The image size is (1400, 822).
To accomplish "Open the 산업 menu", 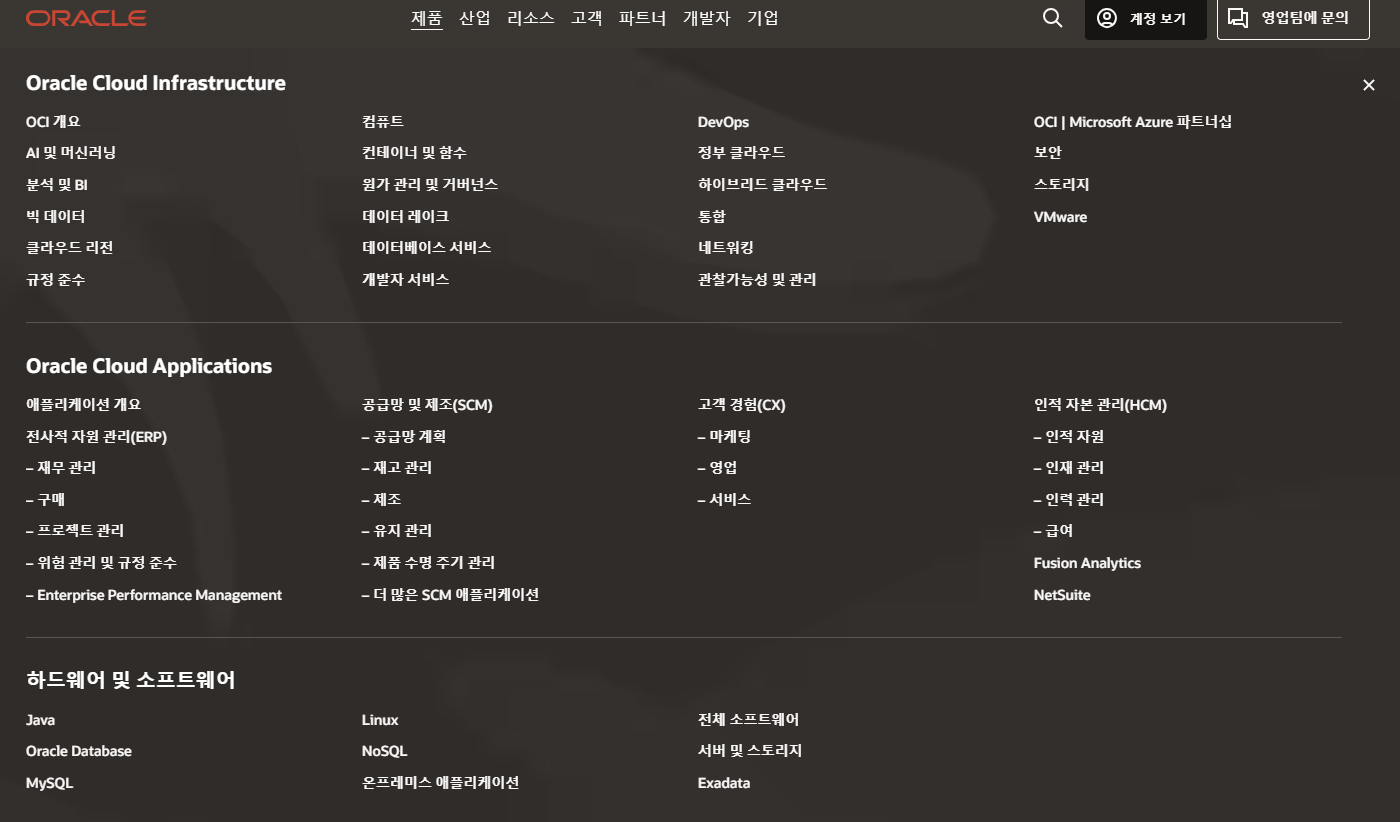I will click(x=475, y=18).
